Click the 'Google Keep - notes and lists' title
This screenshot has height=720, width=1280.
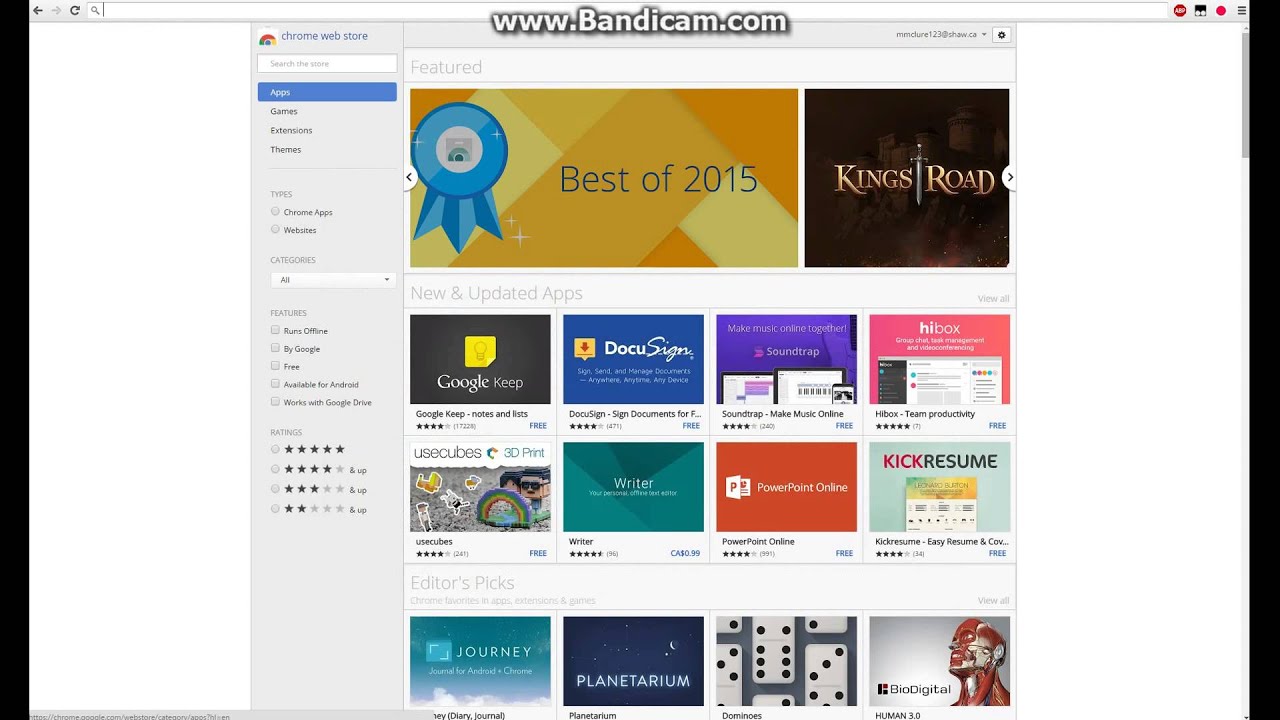tap(472, 414)
